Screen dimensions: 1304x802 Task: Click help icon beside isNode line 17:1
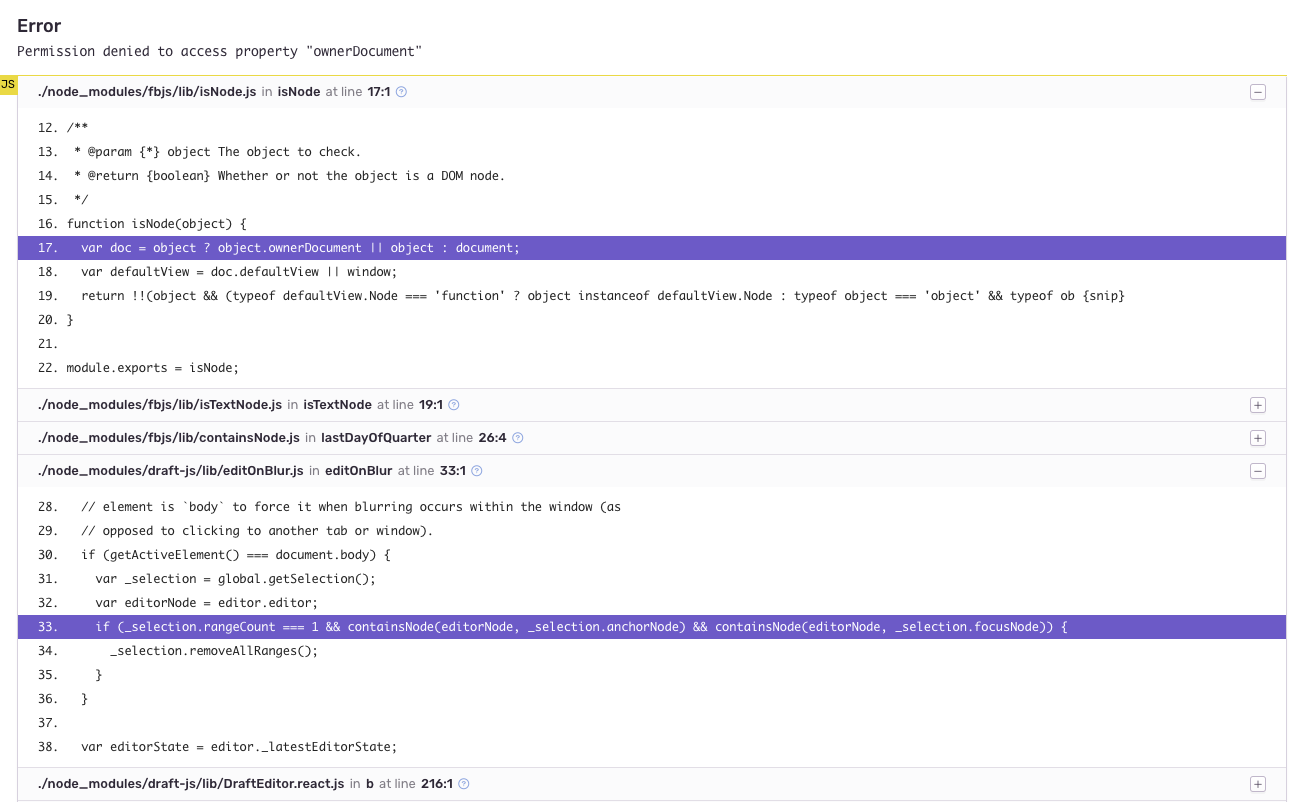401,91
